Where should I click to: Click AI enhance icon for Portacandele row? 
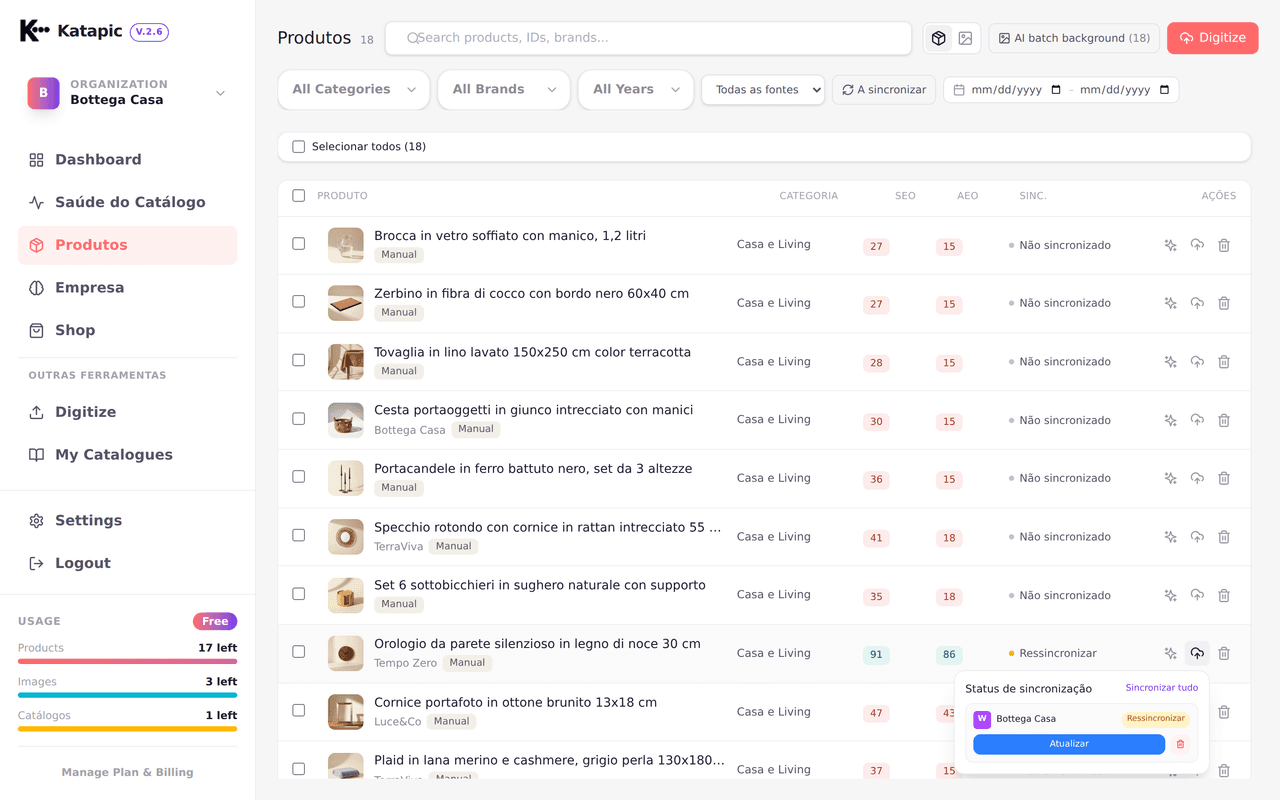(x=1170, y=478)
